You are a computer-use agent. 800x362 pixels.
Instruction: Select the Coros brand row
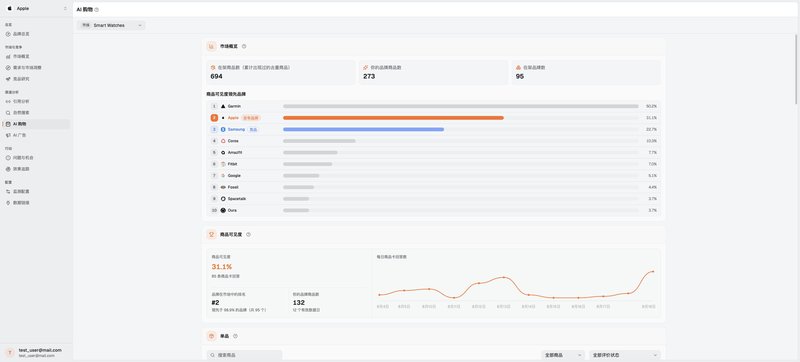(x=434, y=141)
